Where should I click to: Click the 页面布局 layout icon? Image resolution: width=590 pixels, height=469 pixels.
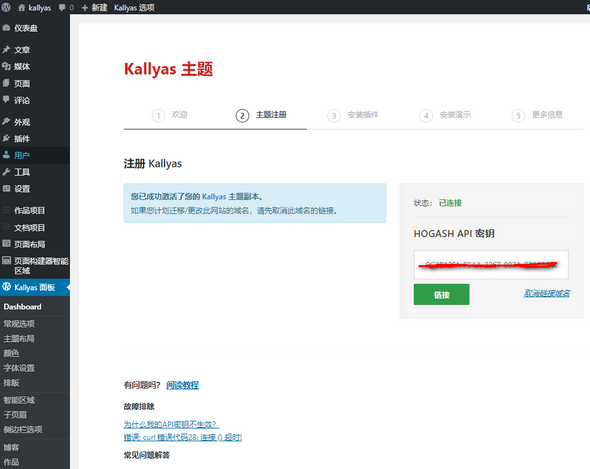click(6, 244)
